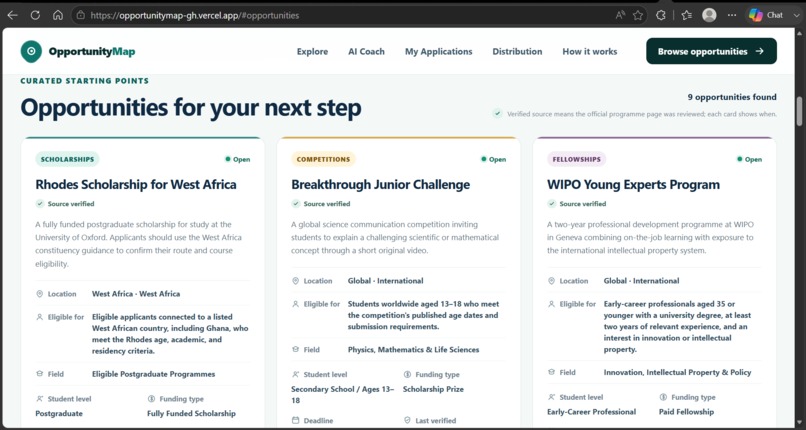
Task: View site information lock icon
Action: pos(80,15)
